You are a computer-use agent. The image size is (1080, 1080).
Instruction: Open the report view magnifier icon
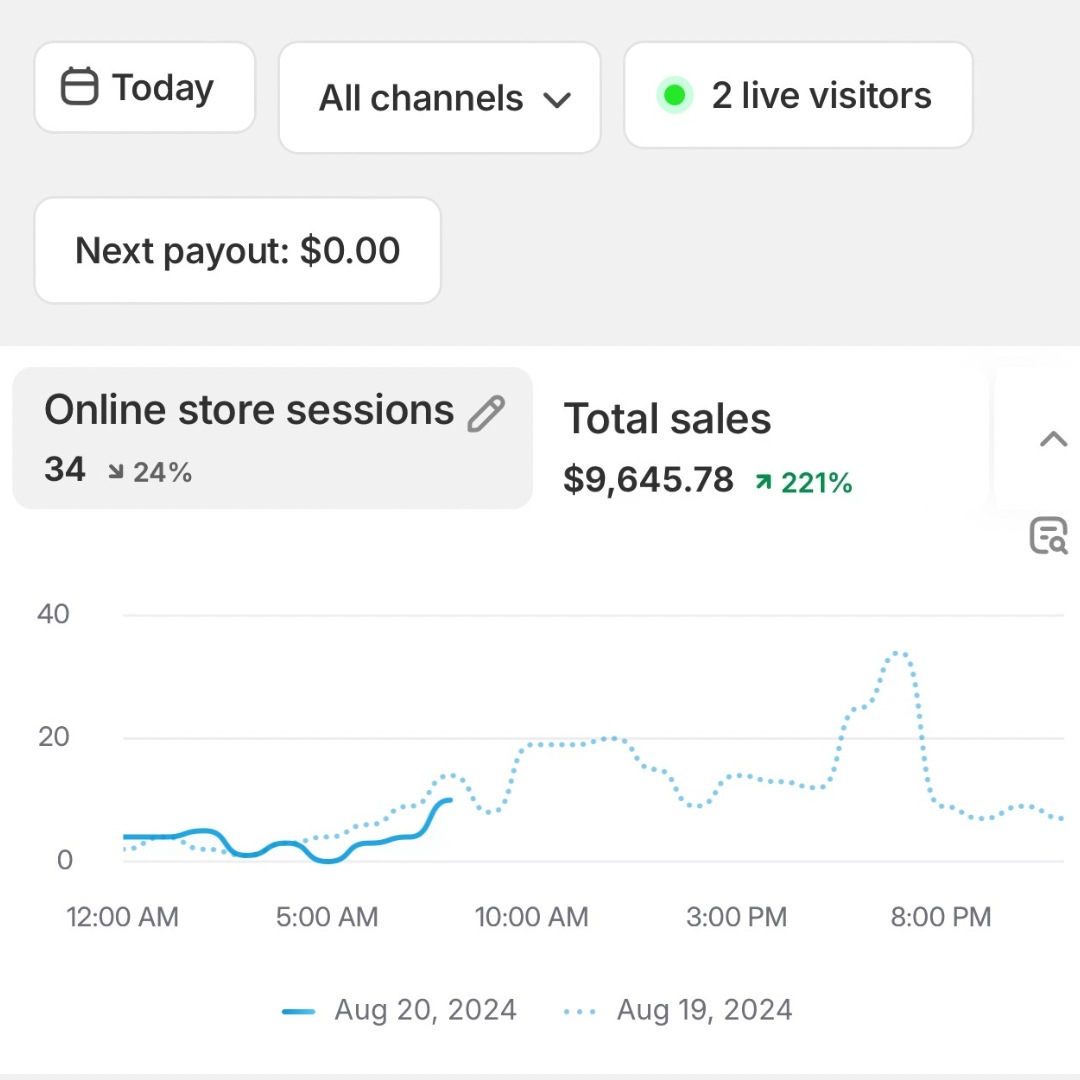tap(1048, 536)
